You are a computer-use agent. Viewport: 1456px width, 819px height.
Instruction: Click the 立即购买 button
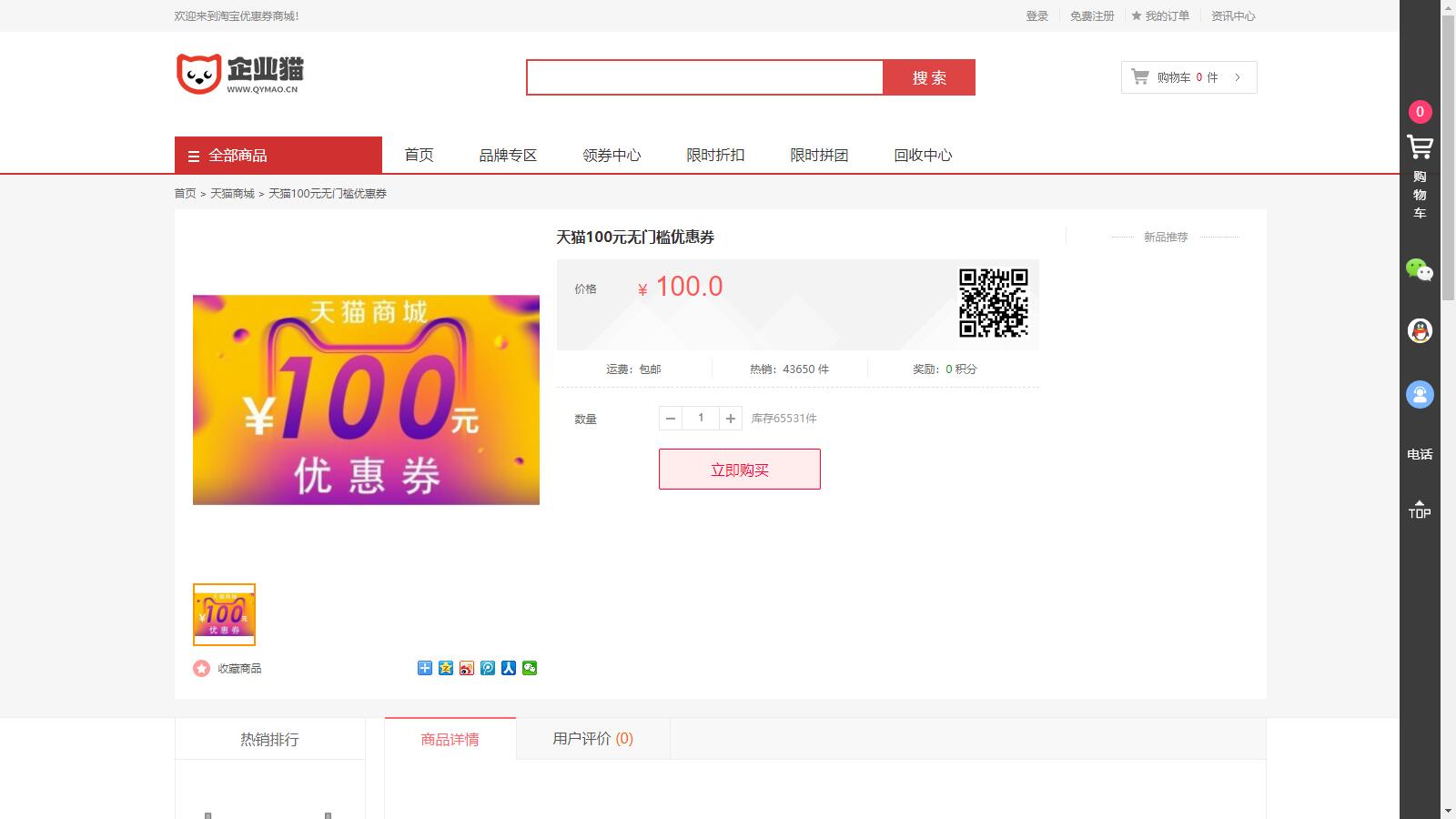tap(739, 470)
